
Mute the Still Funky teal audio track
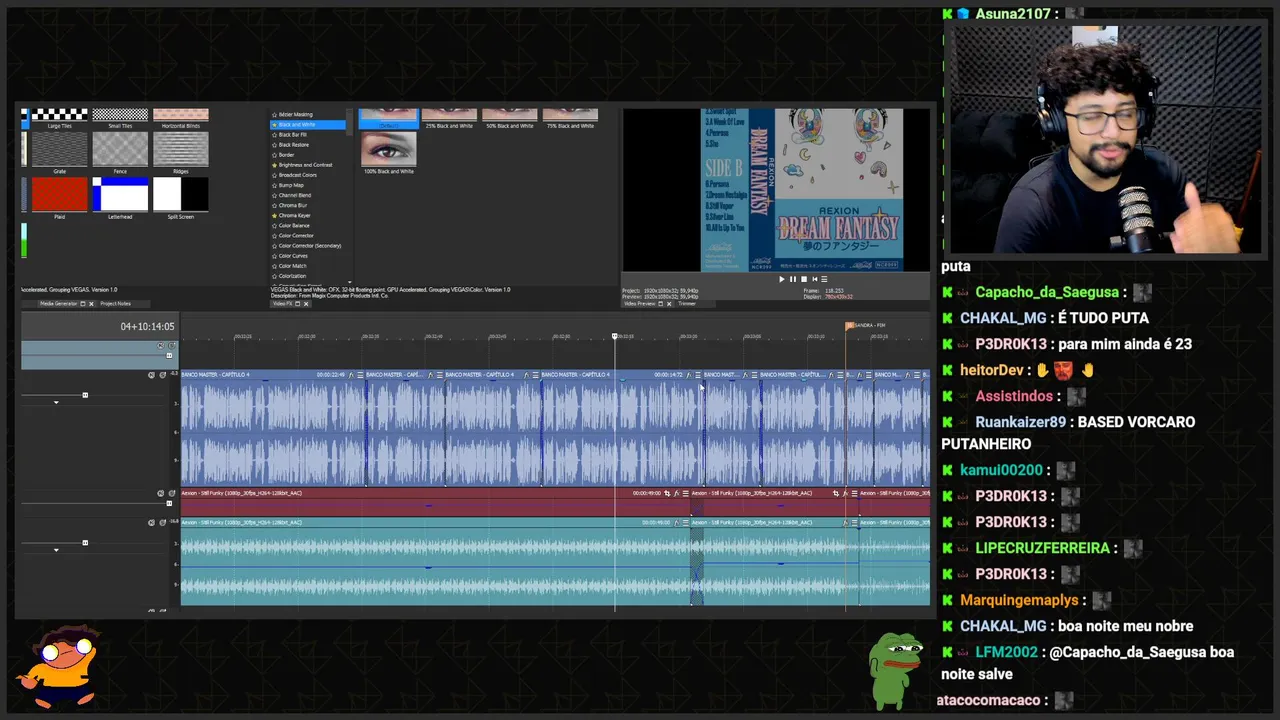coord(151,522)
